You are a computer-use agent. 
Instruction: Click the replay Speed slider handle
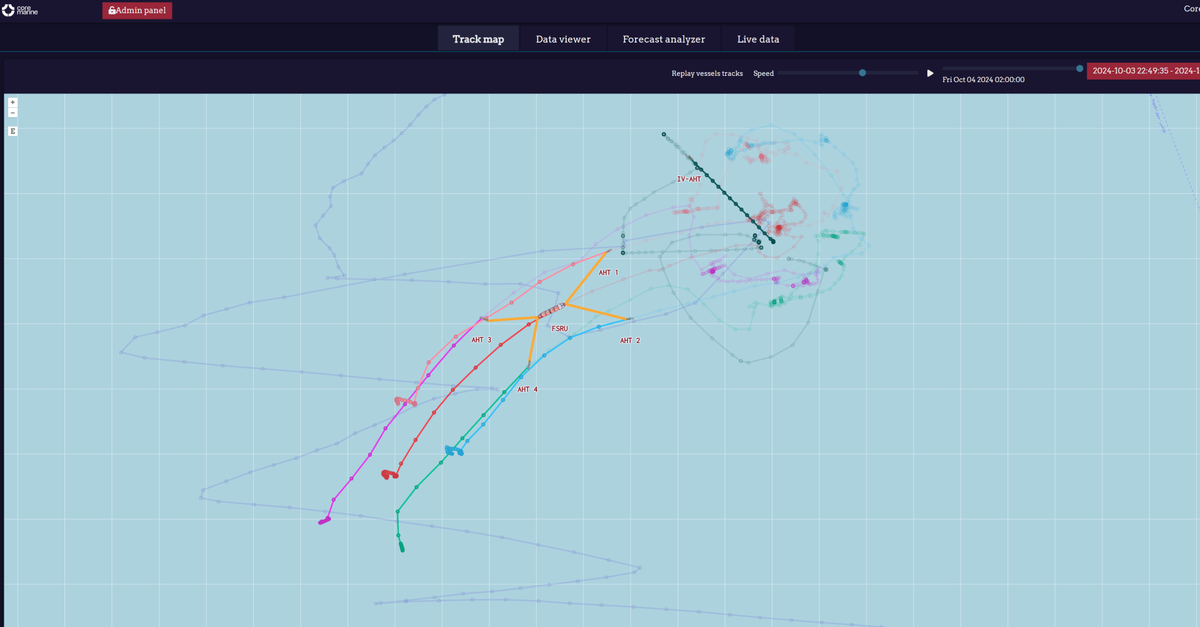tap(862, 72)
